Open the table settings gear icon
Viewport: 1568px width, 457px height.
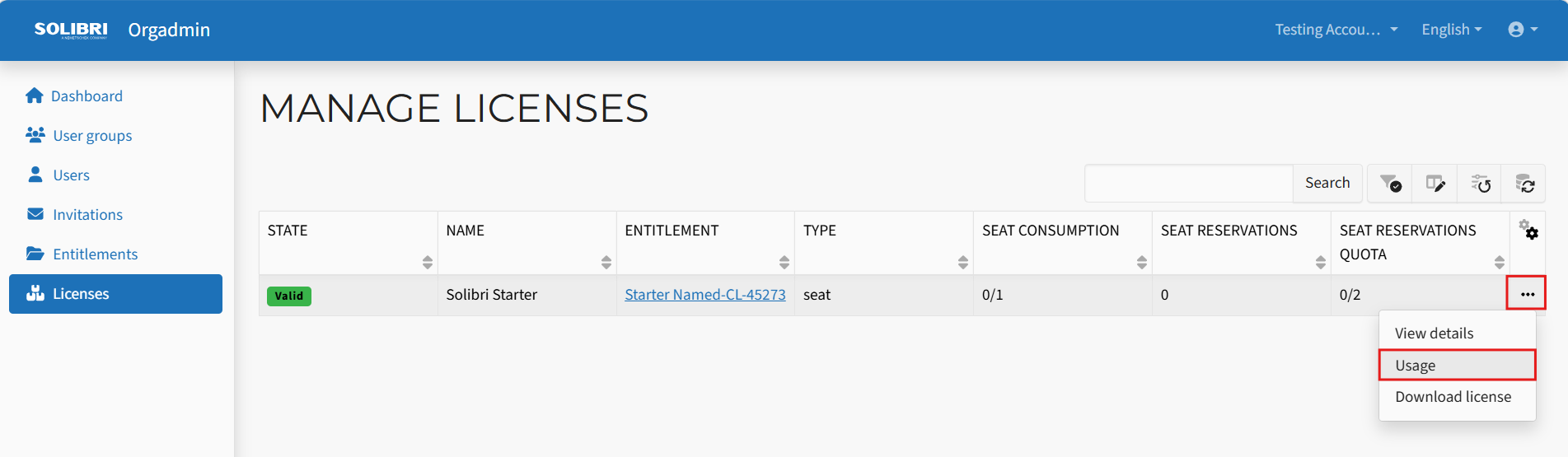[1528, 230]
